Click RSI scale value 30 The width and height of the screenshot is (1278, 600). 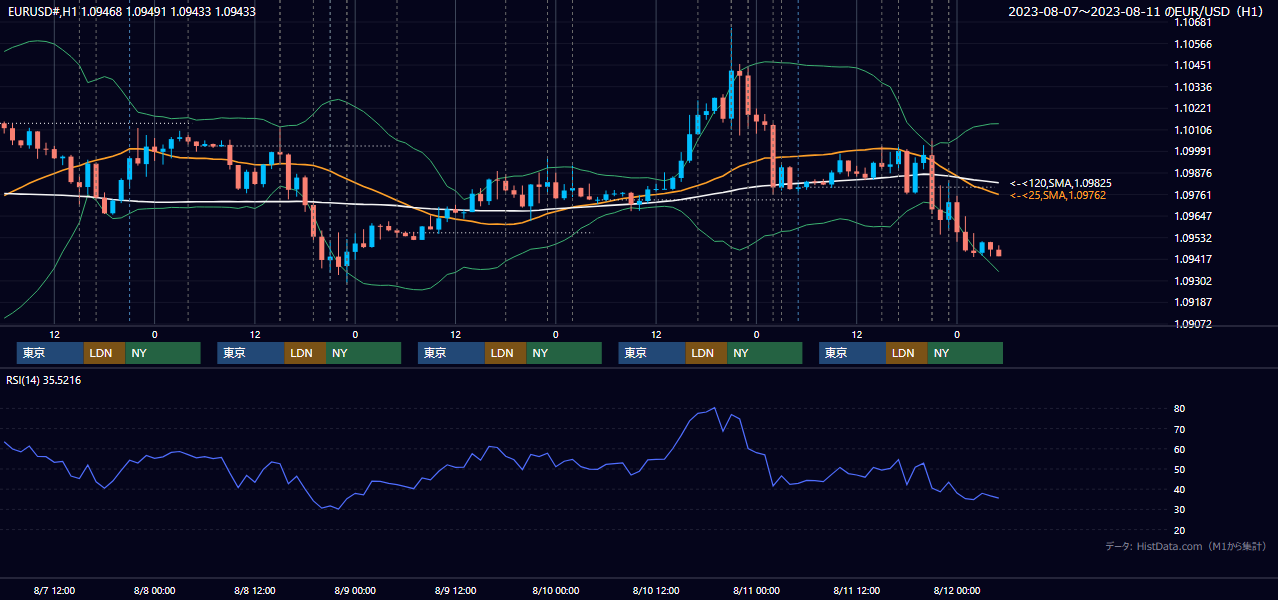1180,510
